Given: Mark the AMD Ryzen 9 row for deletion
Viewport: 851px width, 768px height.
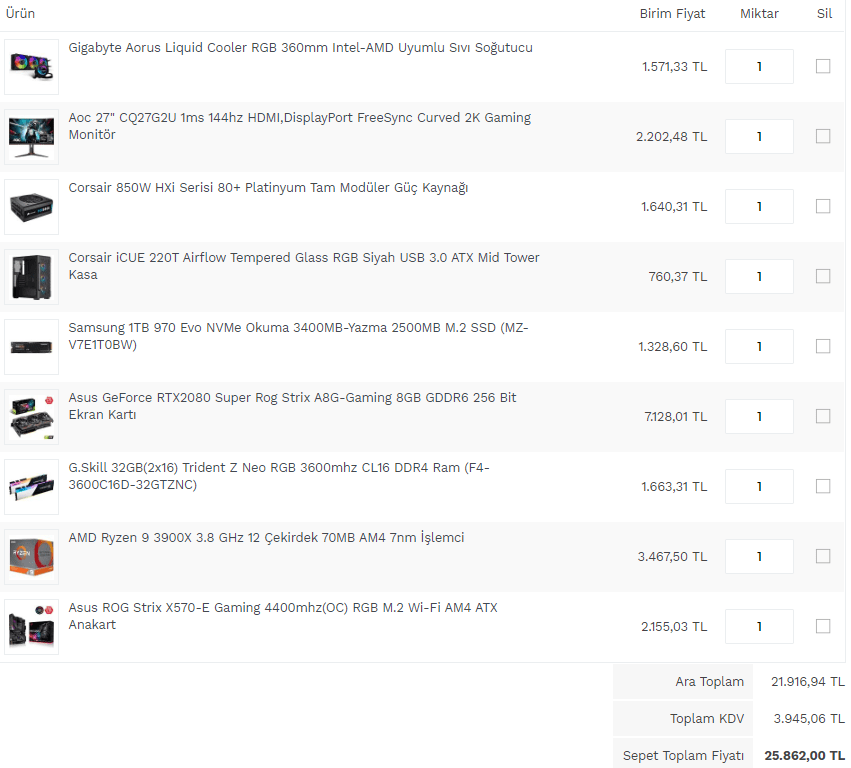Looking at the screenshot, I should pos(823,556).
